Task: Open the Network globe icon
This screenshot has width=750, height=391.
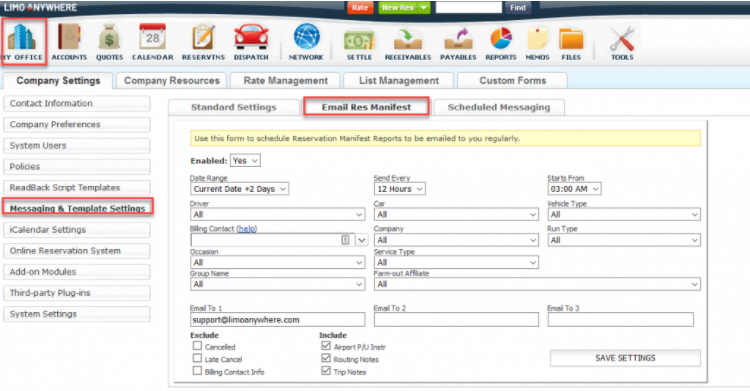Action: point(306,36)
